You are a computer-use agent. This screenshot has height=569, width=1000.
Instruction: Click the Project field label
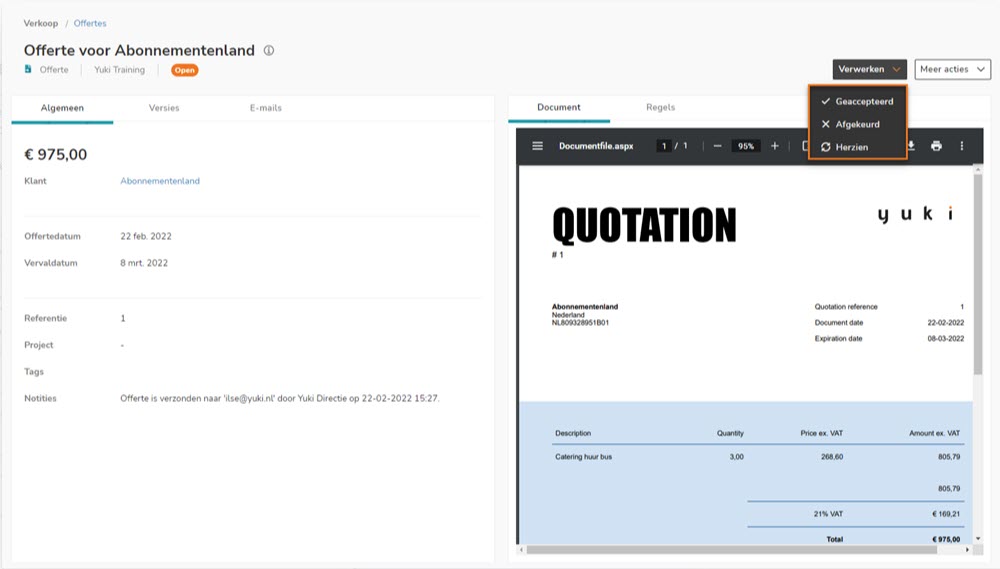(39, 345)
